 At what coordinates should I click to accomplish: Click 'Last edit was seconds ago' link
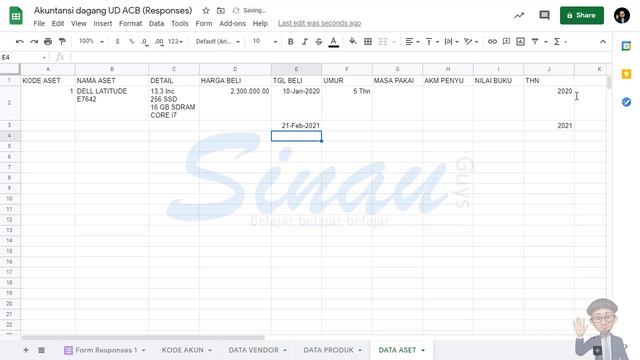320,24
